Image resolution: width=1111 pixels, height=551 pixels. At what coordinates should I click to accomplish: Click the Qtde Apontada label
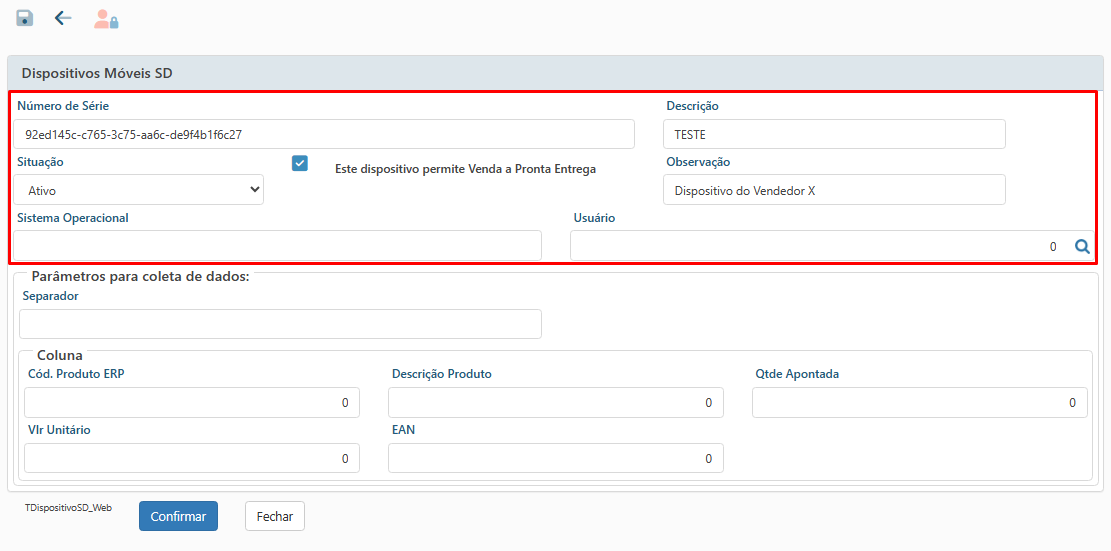point(797,374)
